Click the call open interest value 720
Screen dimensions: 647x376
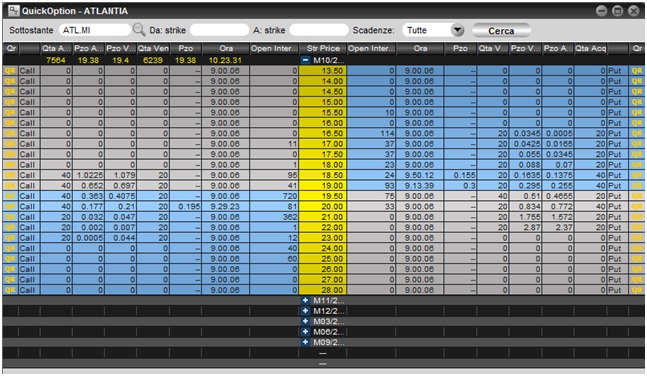click(x=274, y=196)
